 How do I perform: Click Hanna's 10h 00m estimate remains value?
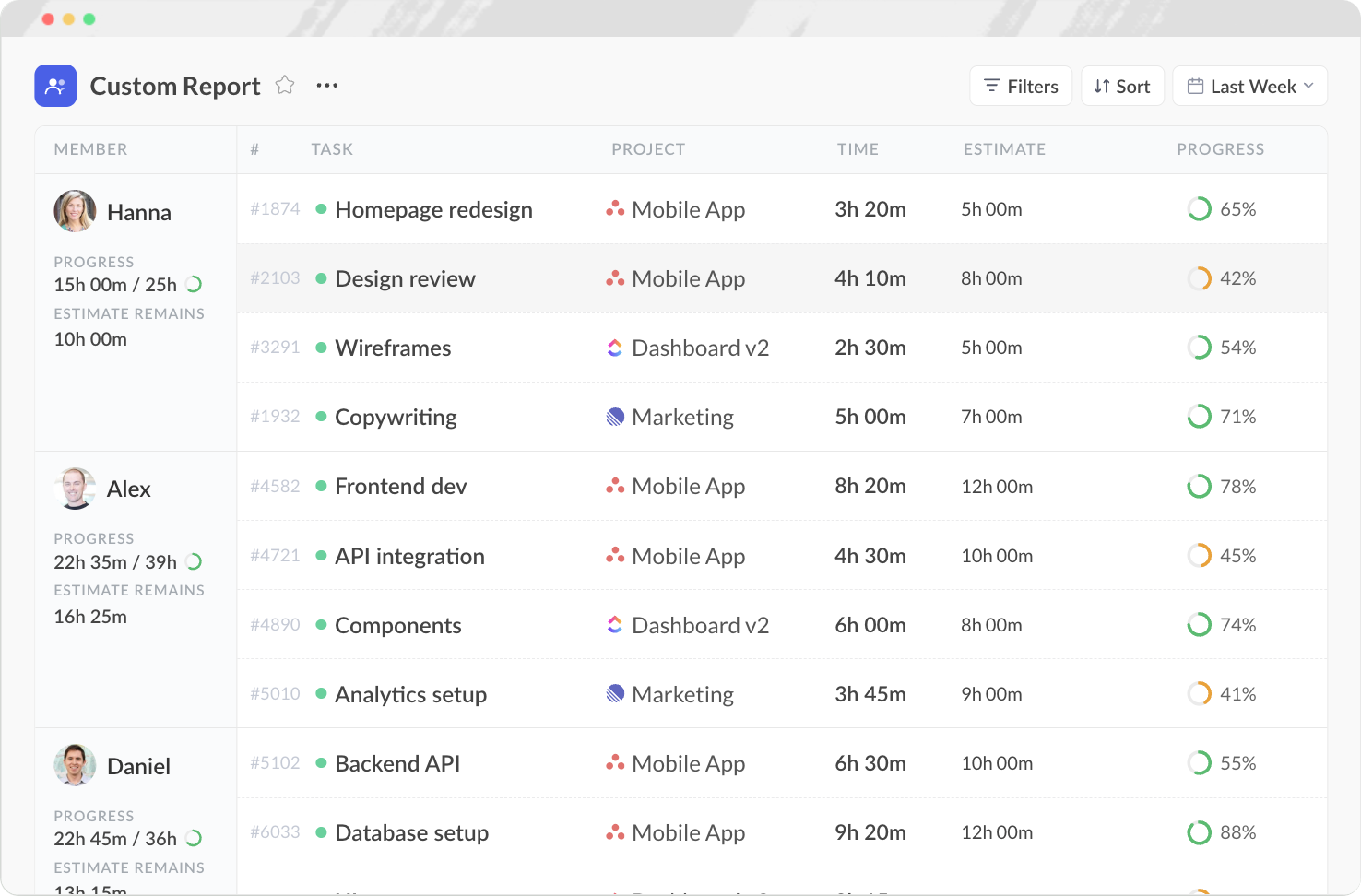click(90, 339)
